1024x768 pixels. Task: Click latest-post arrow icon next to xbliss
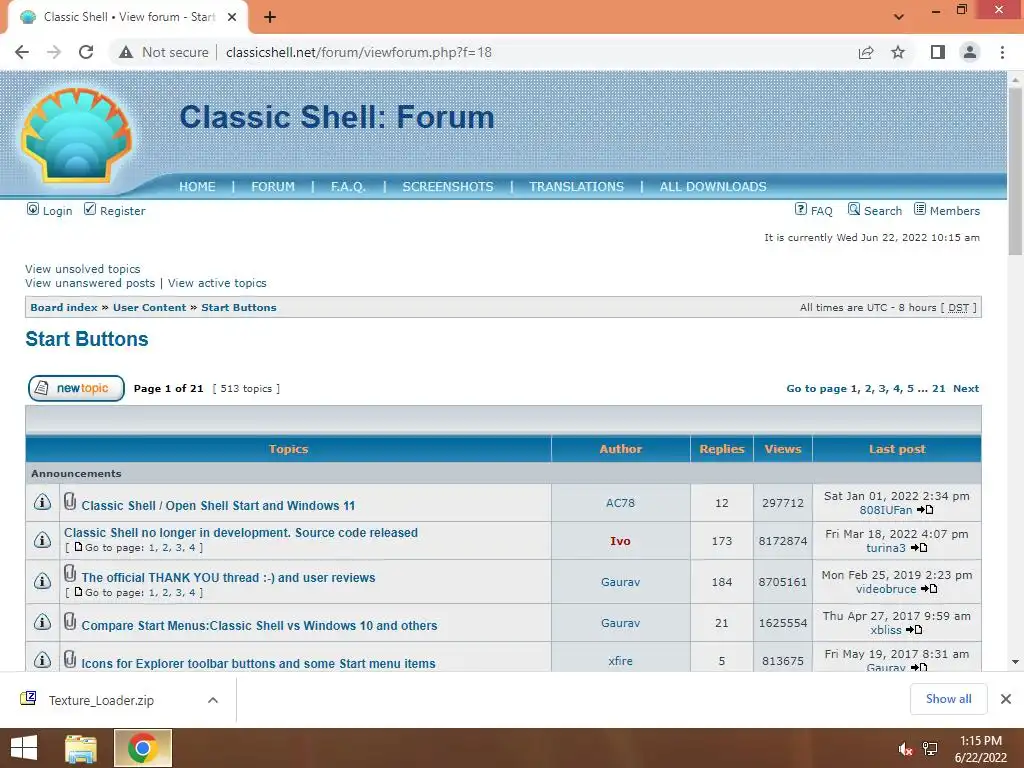pos(914,630)
